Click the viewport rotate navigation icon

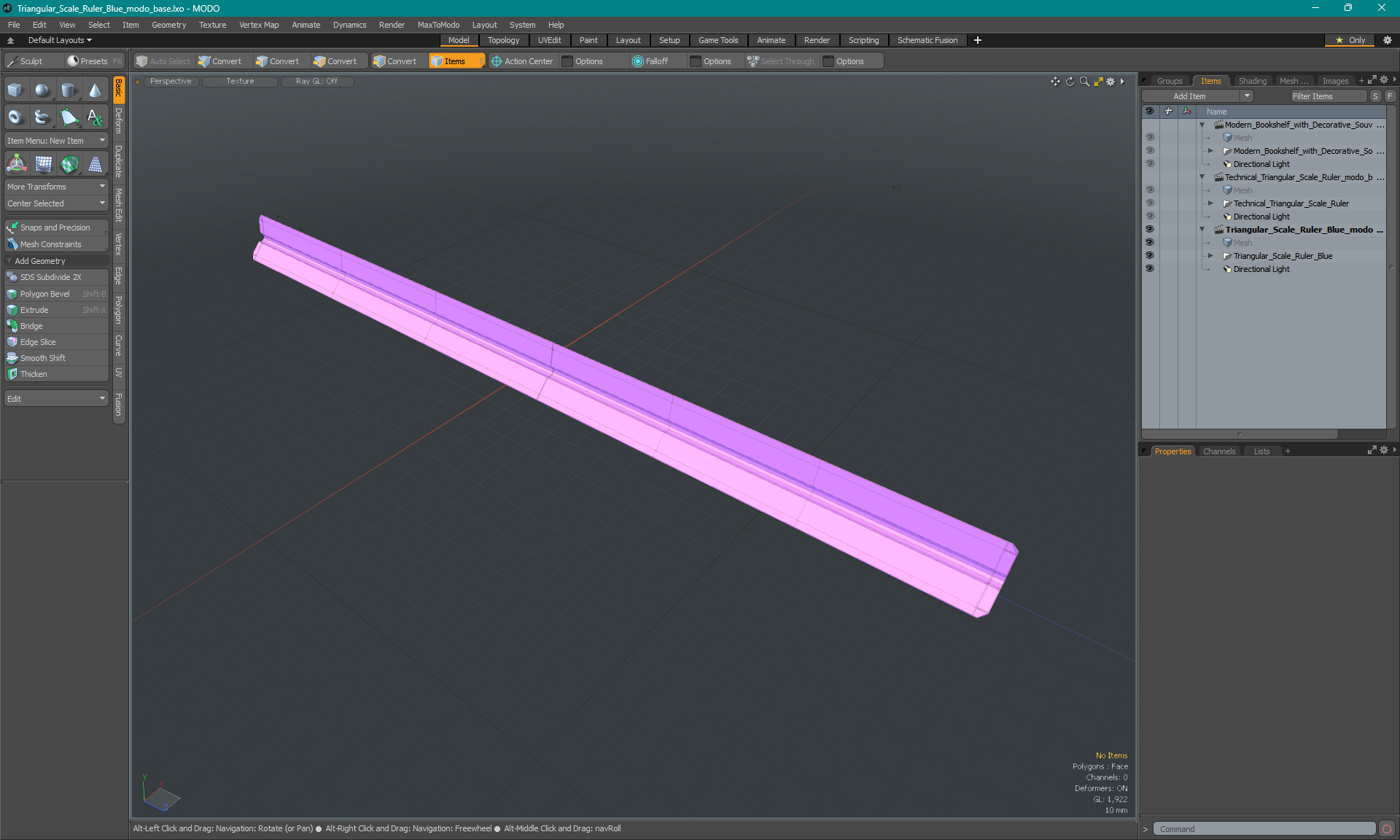click(1070, 82)
